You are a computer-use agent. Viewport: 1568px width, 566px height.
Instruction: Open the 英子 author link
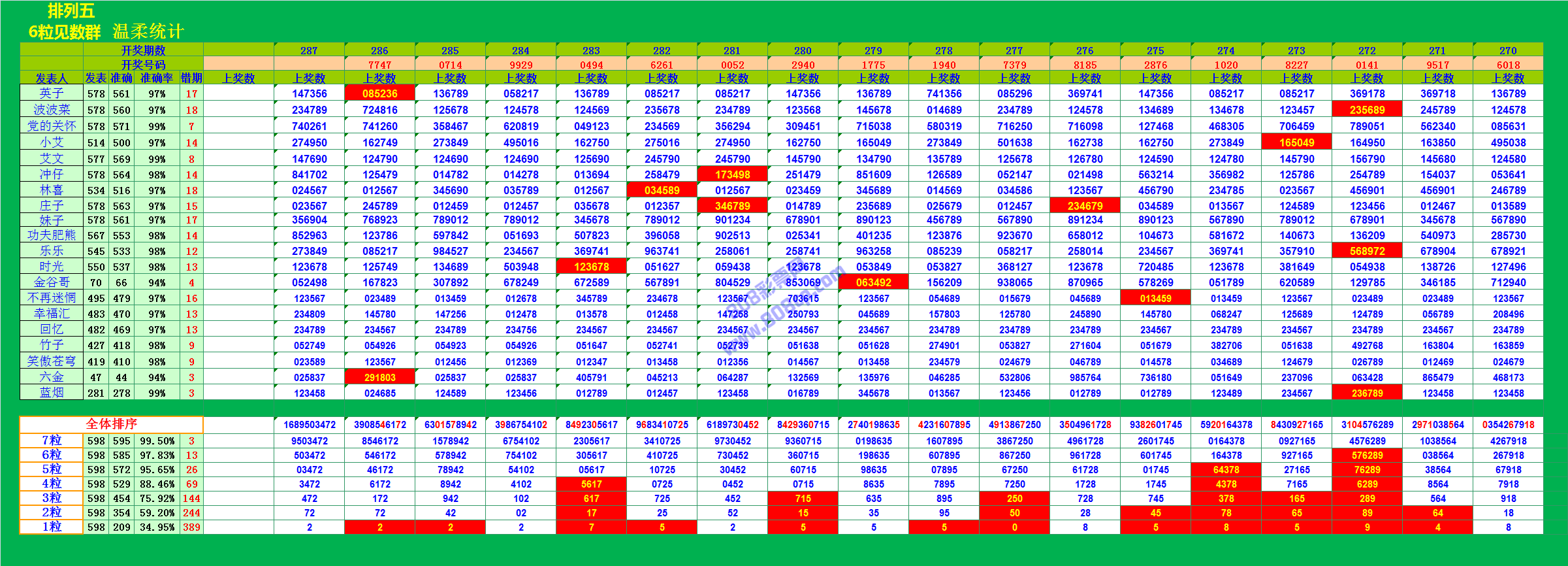click(52, 93)
